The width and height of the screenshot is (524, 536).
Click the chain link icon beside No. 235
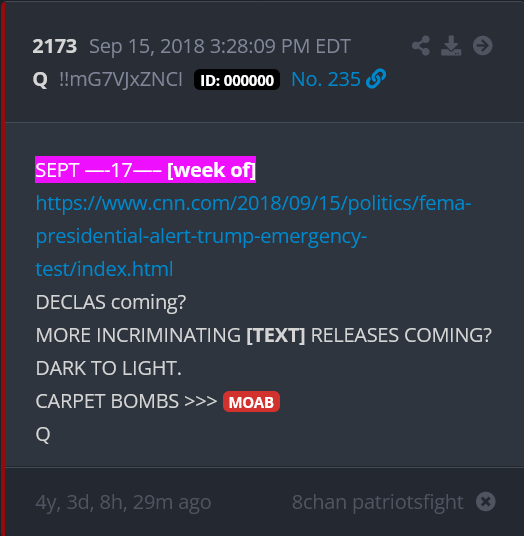point(376,79)
